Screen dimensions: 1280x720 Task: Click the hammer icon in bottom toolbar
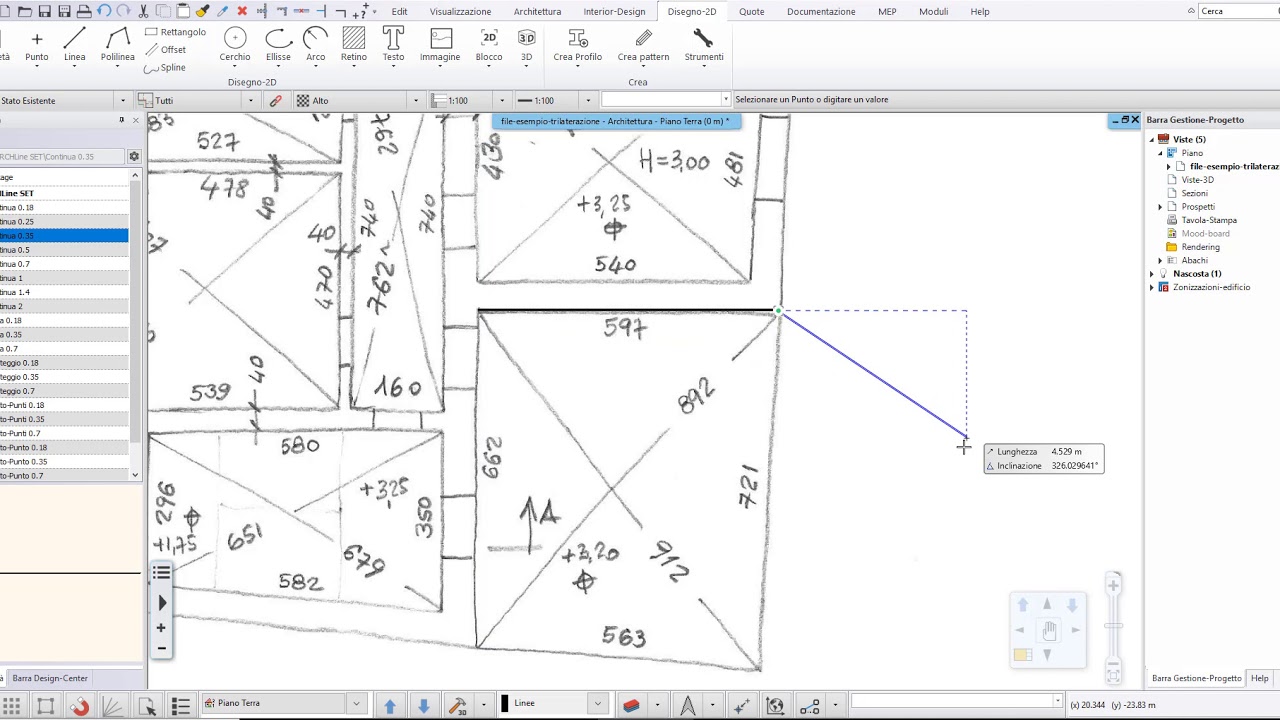coord(458,705)
